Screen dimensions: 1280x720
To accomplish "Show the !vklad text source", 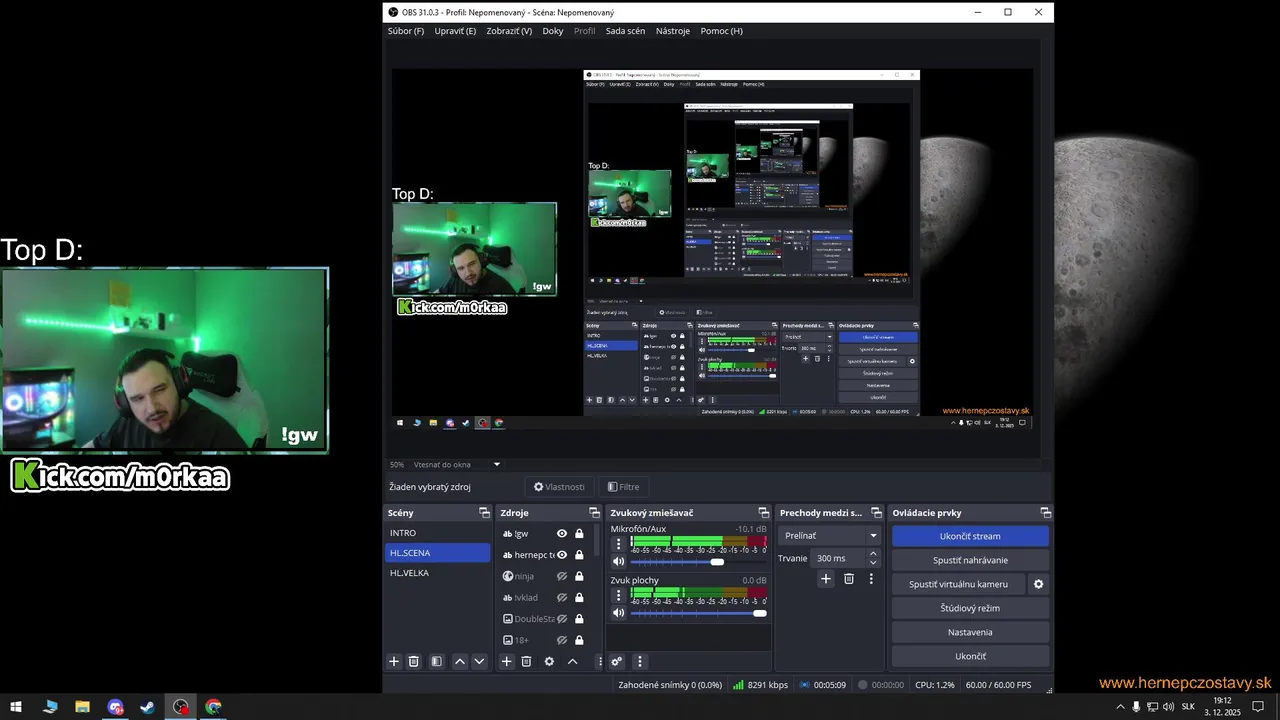I will (562, 598).
